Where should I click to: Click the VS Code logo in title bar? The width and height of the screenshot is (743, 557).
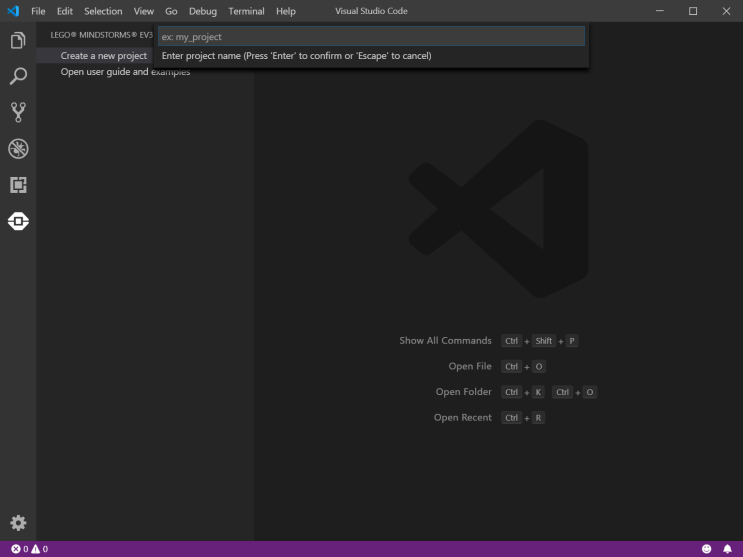point(13,11)
